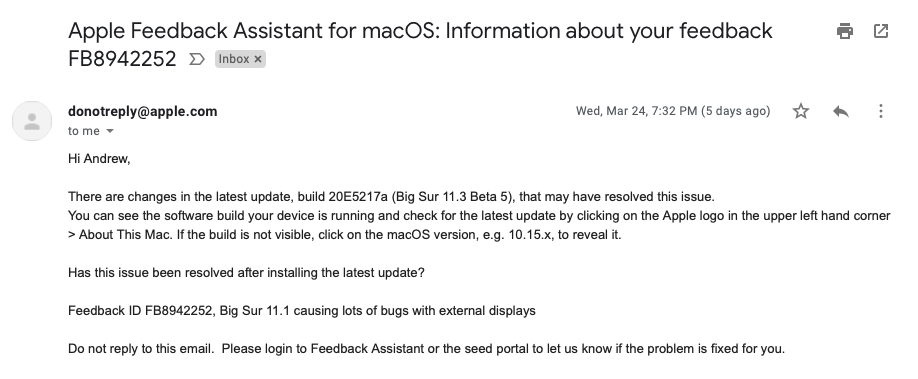Click the "Hi Andrew," greeting line
The height and width of the screenshot is (379, 918).
pos(99,159)
